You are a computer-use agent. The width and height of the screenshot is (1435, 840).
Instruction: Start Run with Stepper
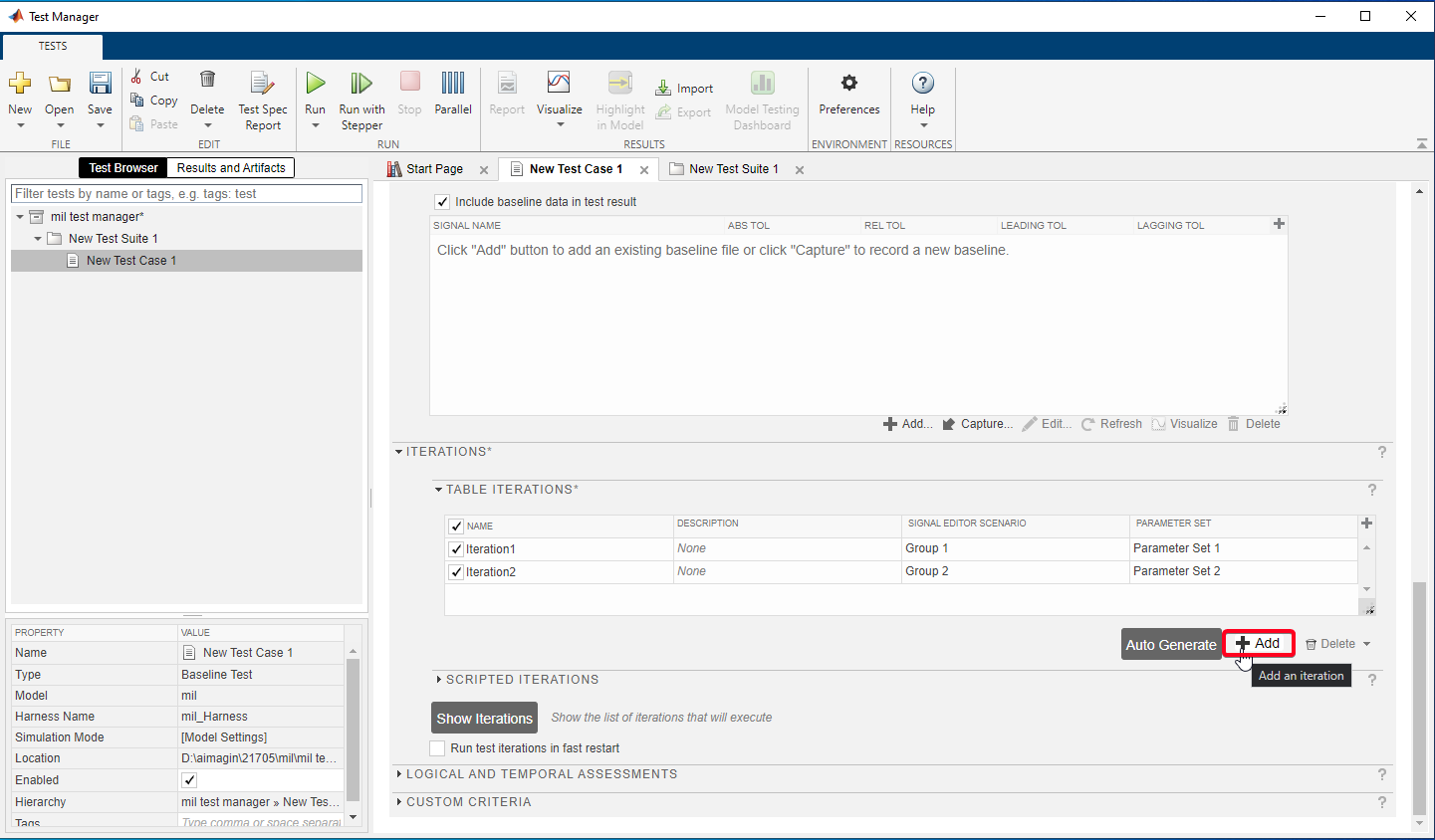tap(361, 100)
